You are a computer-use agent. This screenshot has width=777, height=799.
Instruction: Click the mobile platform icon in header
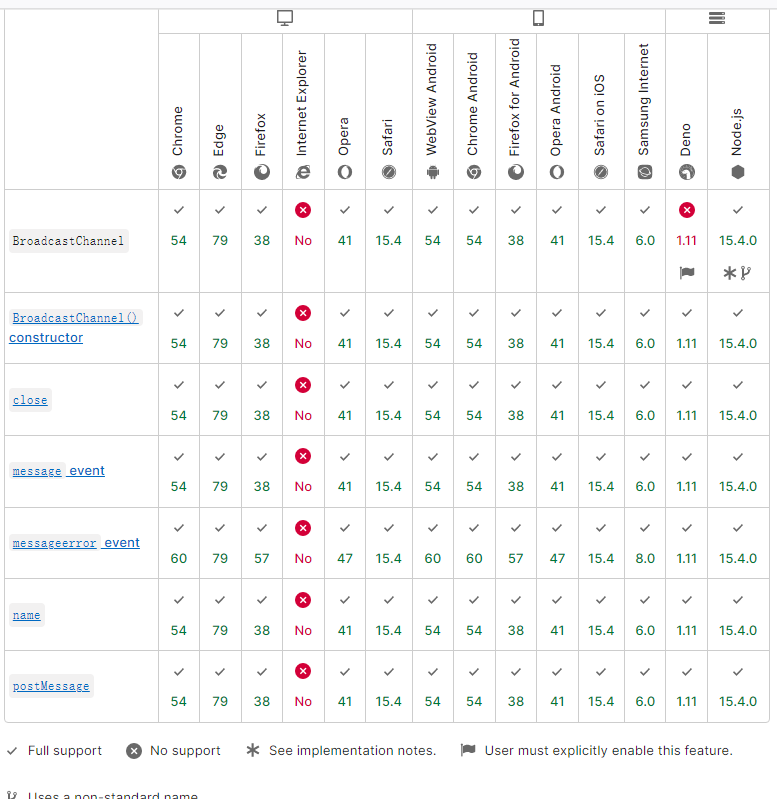(538, 18)
